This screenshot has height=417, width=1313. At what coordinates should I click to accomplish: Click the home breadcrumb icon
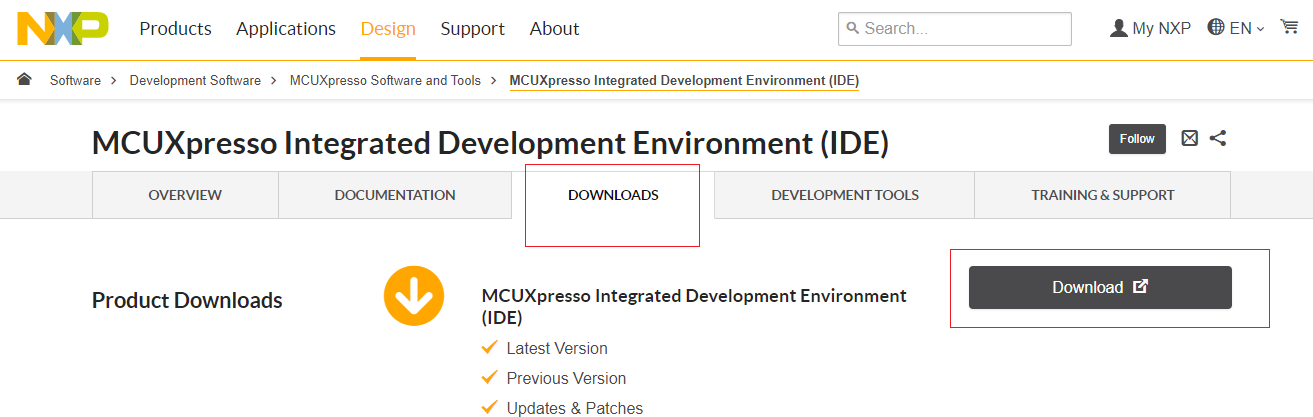[x=24, y=80]
